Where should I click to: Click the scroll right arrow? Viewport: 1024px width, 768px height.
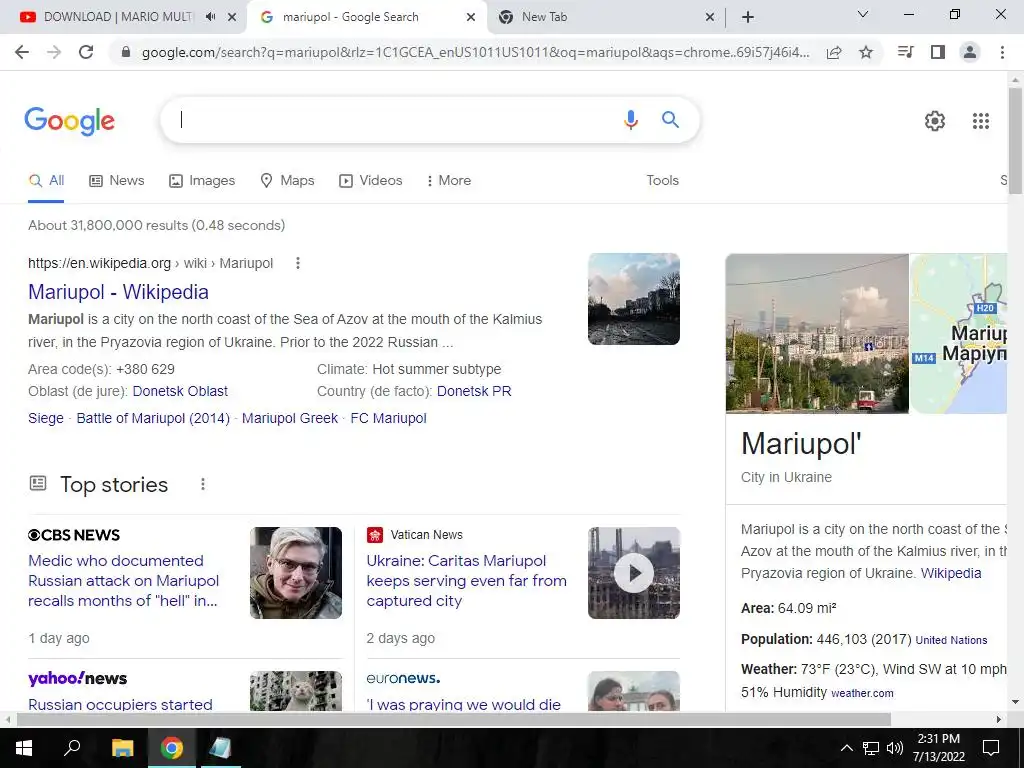pyautogui.click(x=999, y=719)
